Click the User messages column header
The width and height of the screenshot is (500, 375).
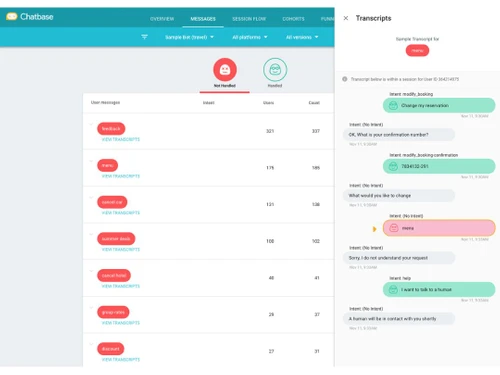(x=106, y=102)
